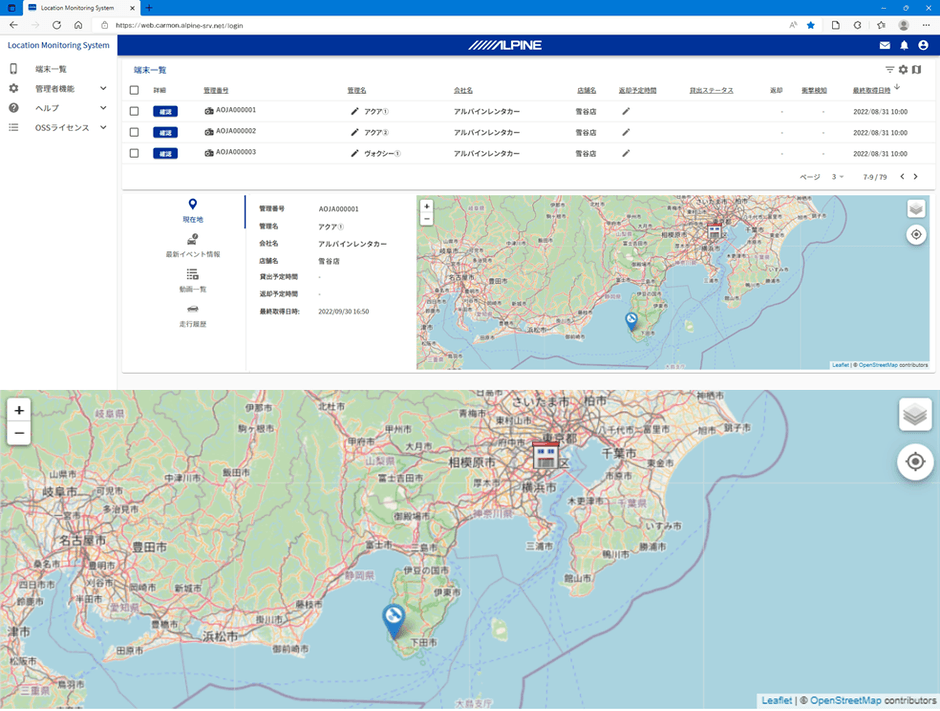Click the Leaflet link on enlarged bottom map

pos(776,701)
